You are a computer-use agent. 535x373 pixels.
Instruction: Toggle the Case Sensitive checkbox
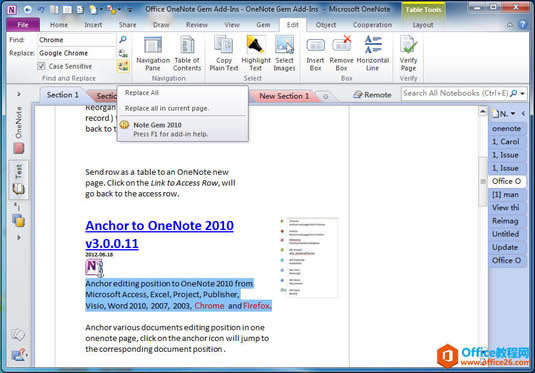pos(41,66)
